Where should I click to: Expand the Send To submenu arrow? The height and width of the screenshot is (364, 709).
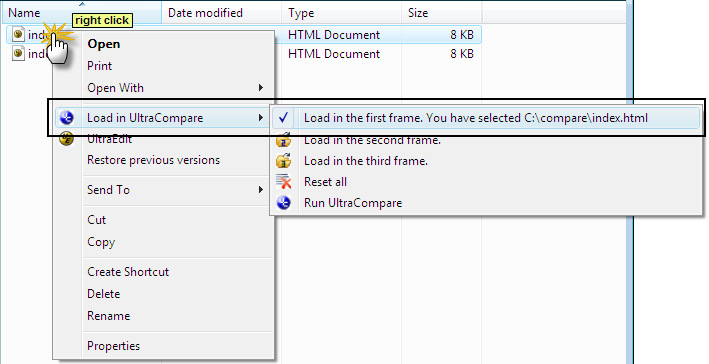click(x=261, y=190)
